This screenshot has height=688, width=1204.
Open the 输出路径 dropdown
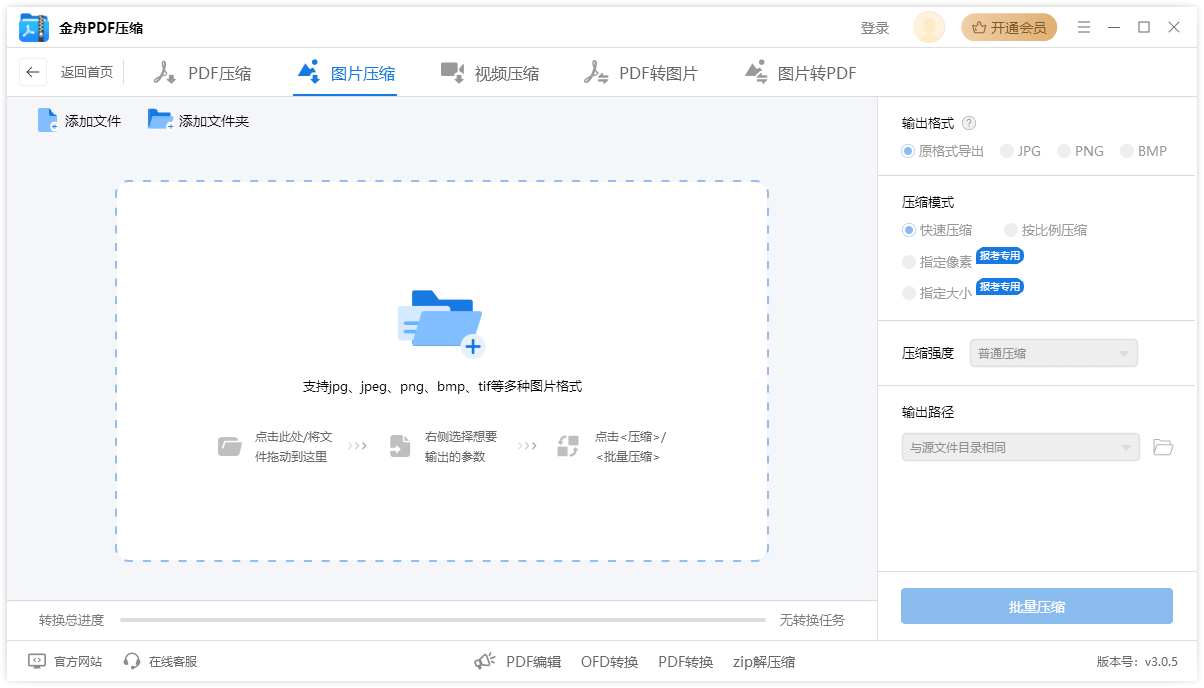1020,447
